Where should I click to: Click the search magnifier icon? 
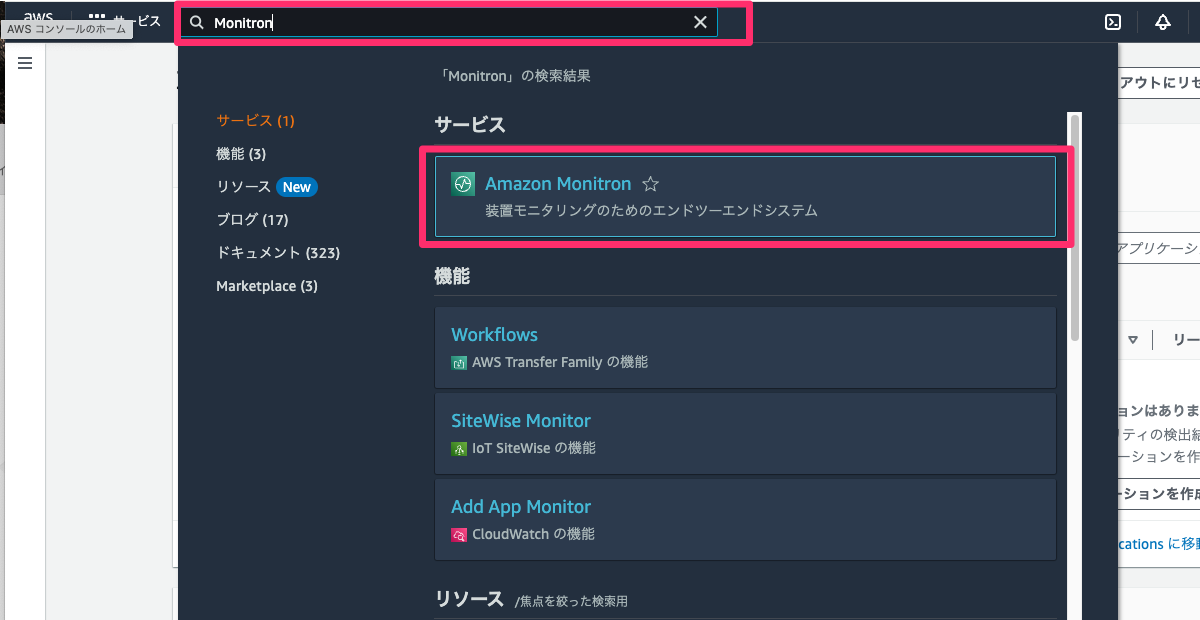pos(197,22)
